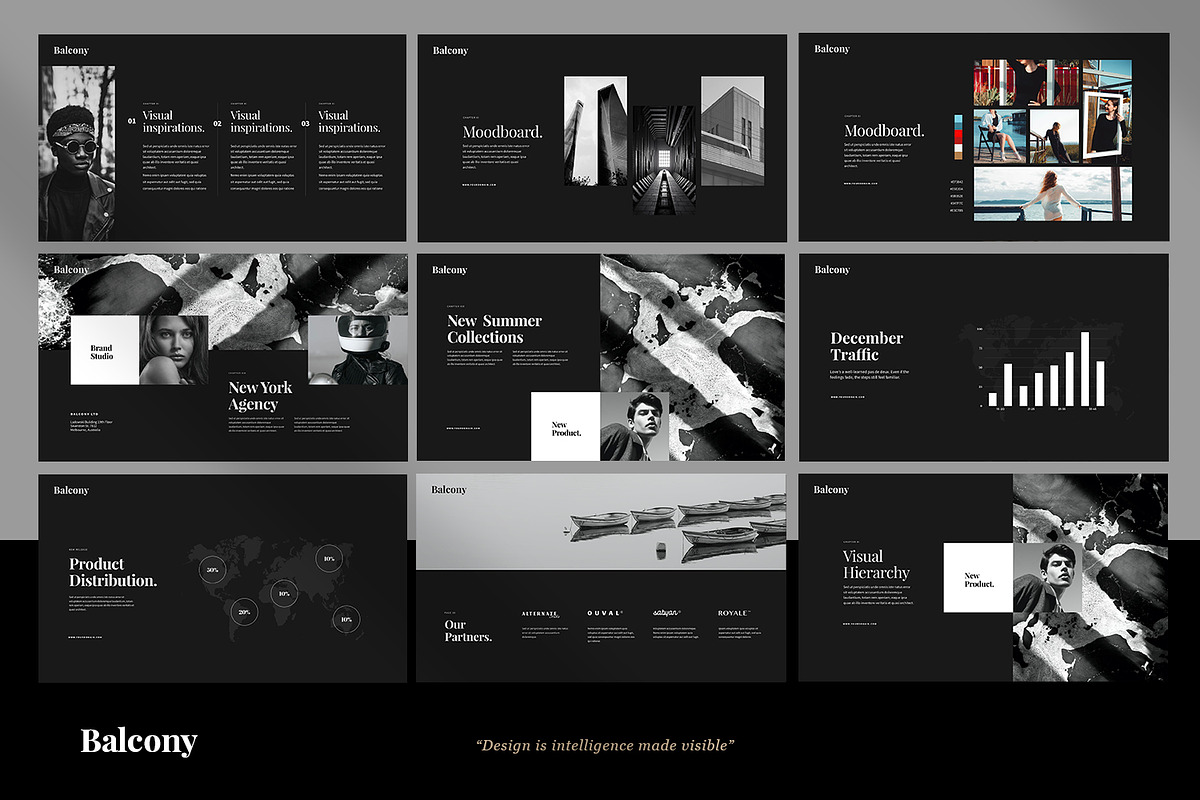
Task: Click heading number 01 Visual inspirations
Action: point(173,122)
